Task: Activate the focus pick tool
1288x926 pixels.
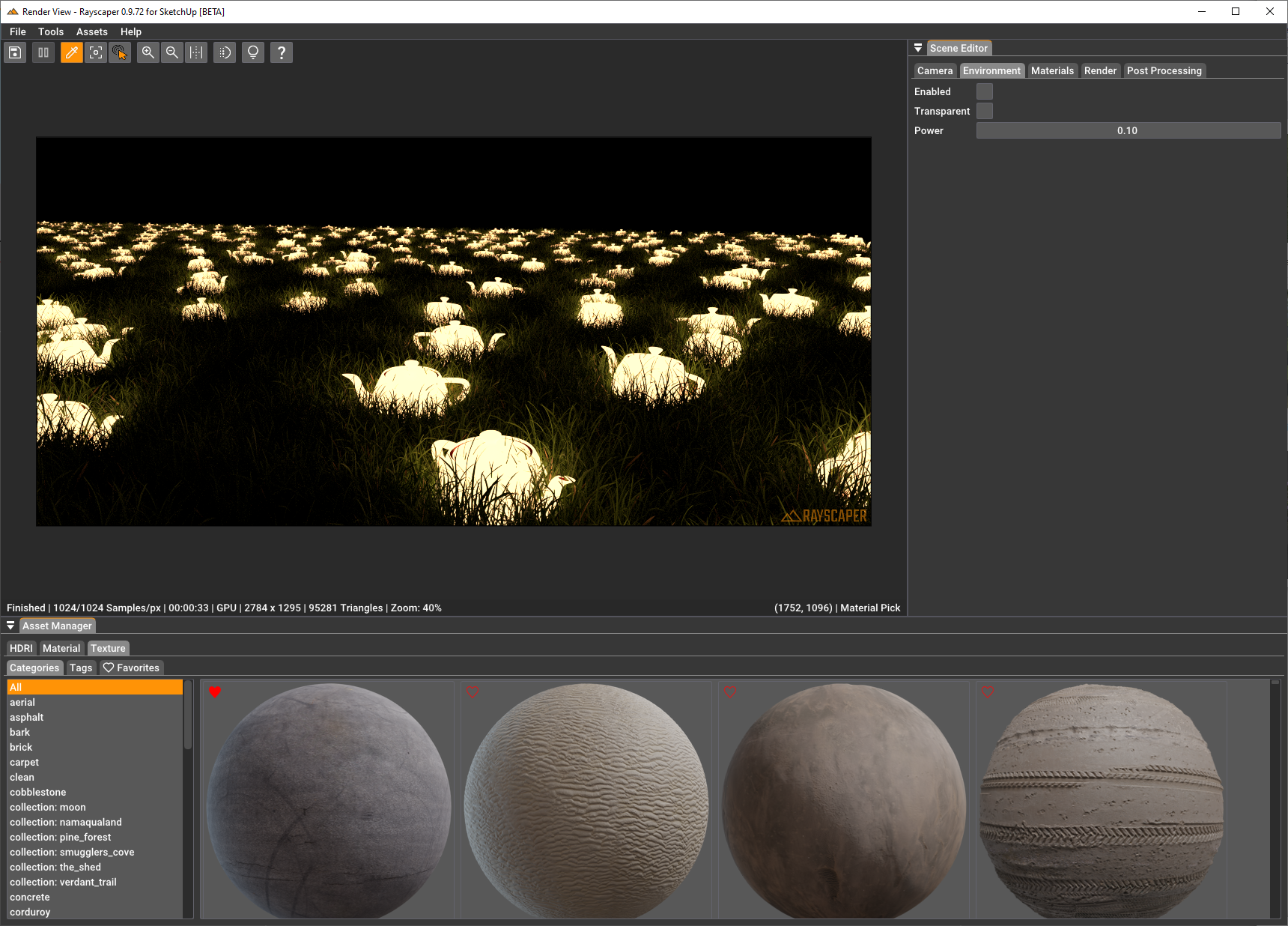Action: click(x=95, y=52)
